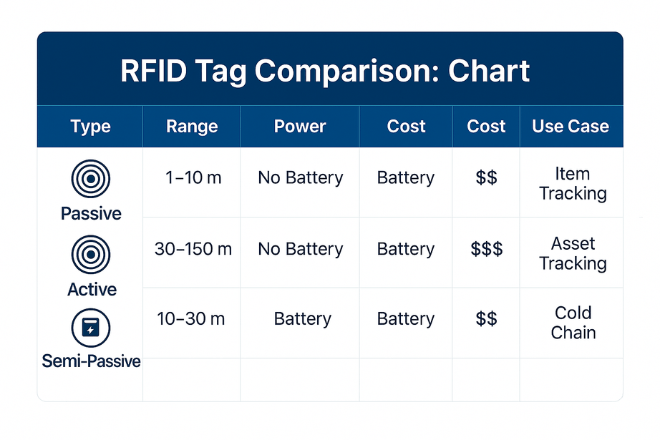Select the 10–30 m range cell
Image resolution: width=660 pixels, height=440 pixels.
(191, 319)
